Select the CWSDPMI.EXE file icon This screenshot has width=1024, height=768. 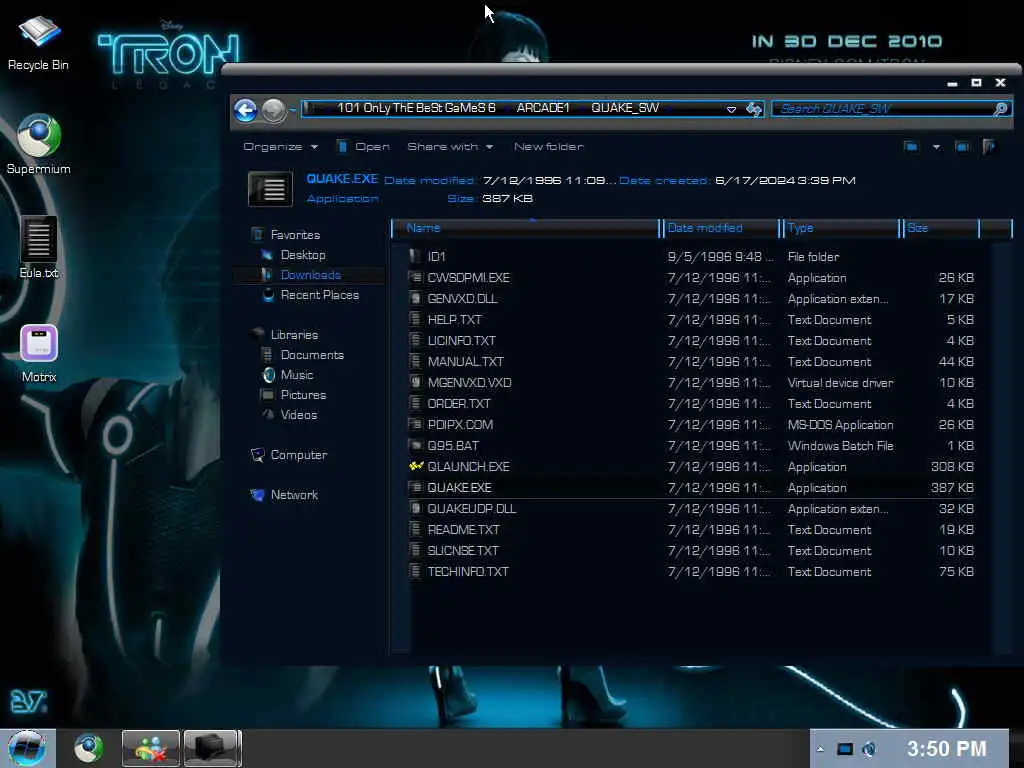[415, 277]
